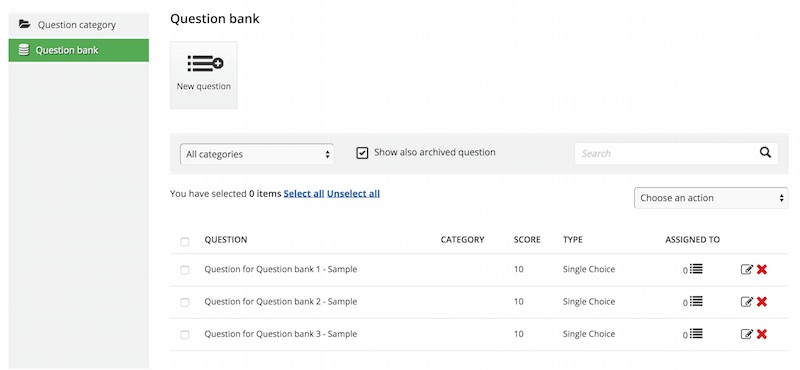Screen dimensions: 800x370
Task: Click the SCORE column header
Action: coord(527,239)
